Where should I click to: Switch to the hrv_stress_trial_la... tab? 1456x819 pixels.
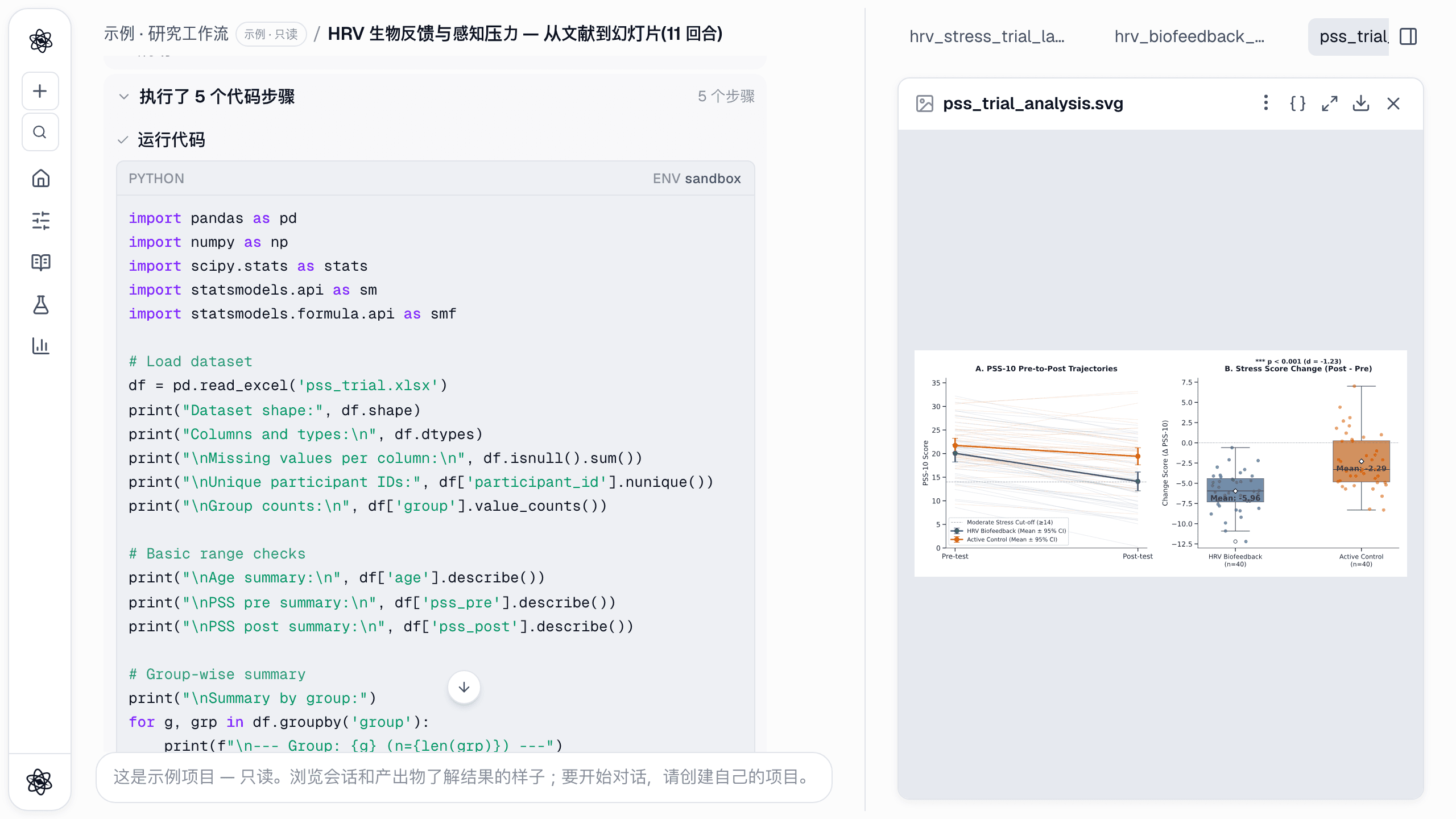click(x=987, y=36)
